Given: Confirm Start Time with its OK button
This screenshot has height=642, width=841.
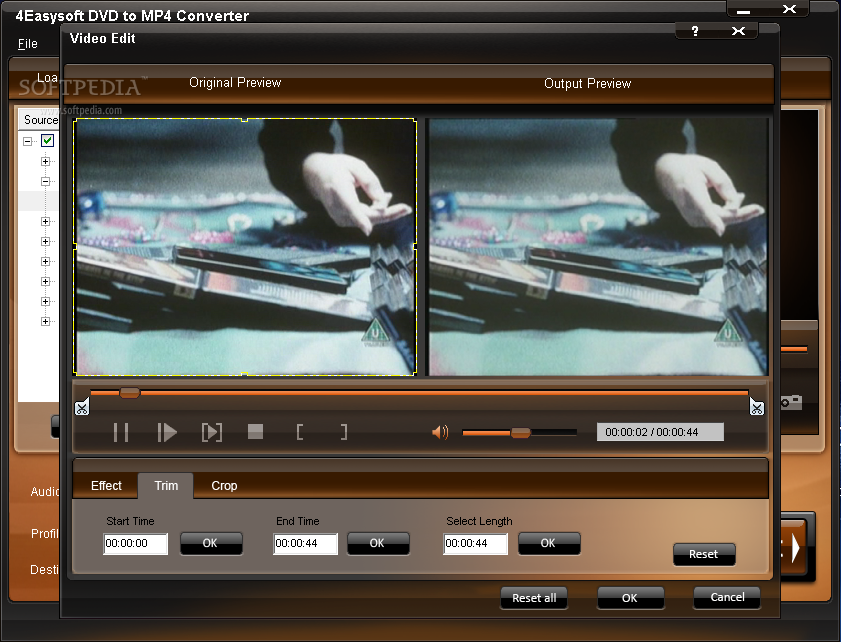Looking at the screenshot, I should (211, 543).
